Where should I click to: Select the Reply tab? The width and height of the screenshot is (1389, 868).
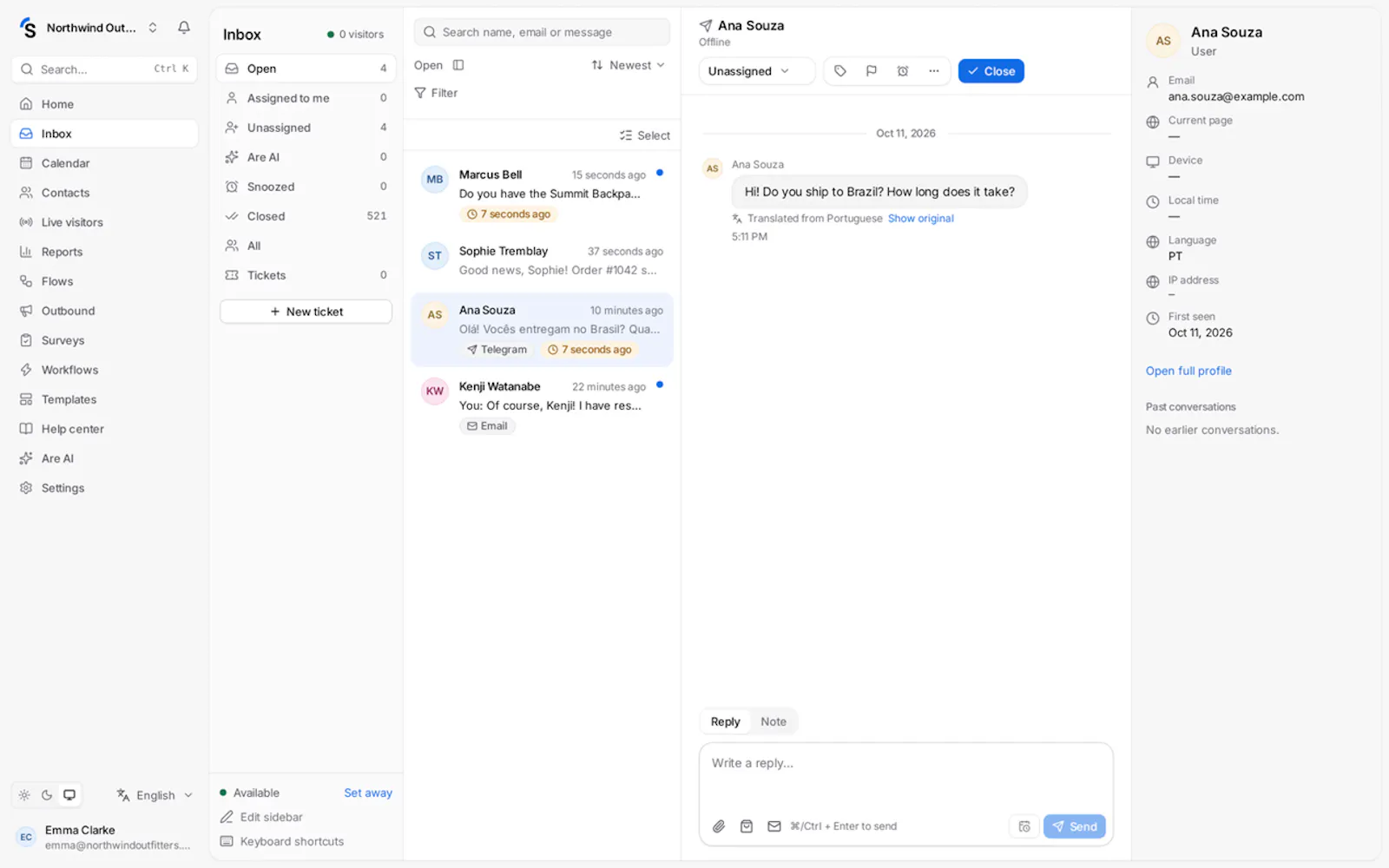click(x=725, y=721)
